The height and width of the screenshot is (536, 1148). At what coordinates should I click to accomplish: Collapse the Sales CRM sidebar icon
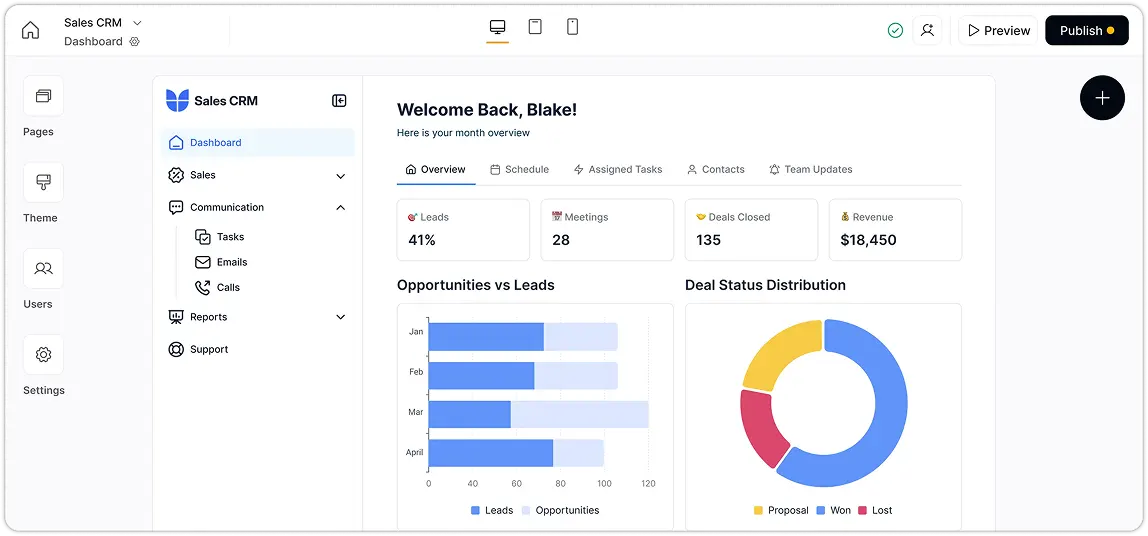coord(339,100)
